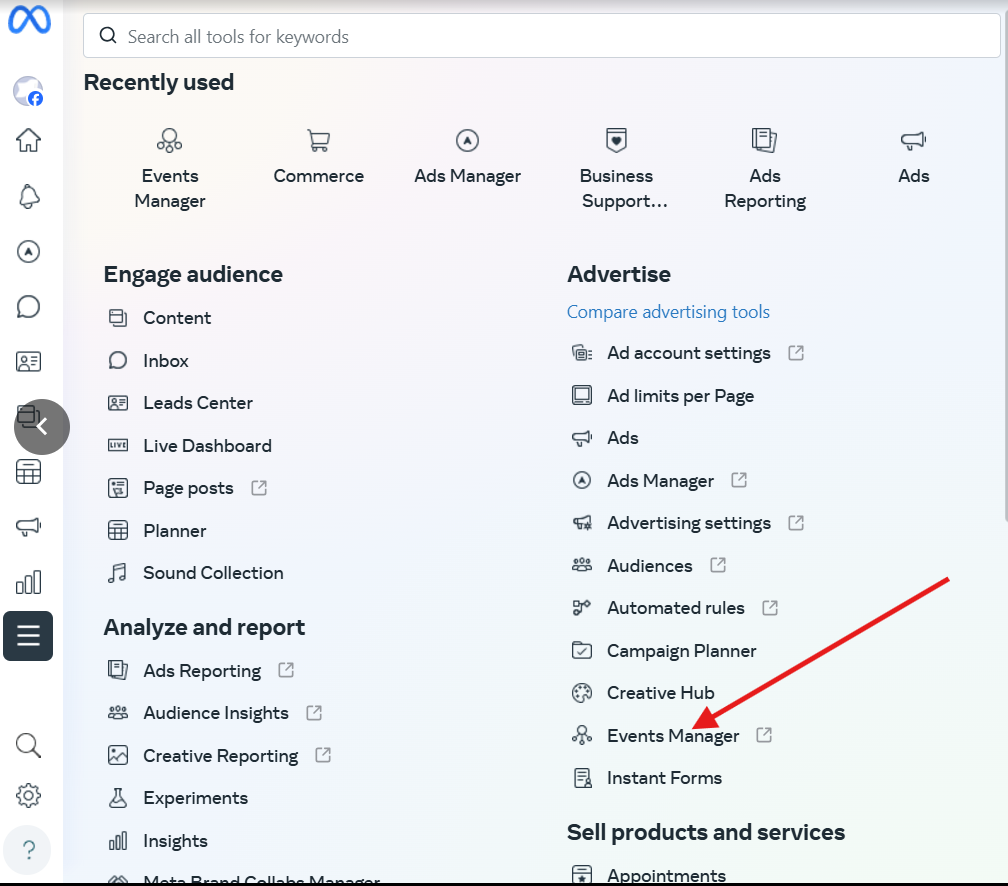Open the Notifications bell icon
The height and width of the screenshot is (886, 1008).
28,196
